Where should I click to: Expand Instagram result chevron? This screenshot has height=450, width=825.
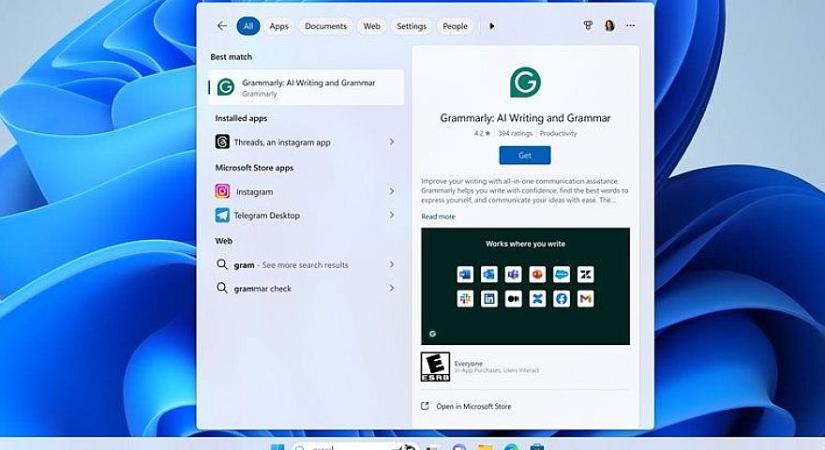coord(391,191)
